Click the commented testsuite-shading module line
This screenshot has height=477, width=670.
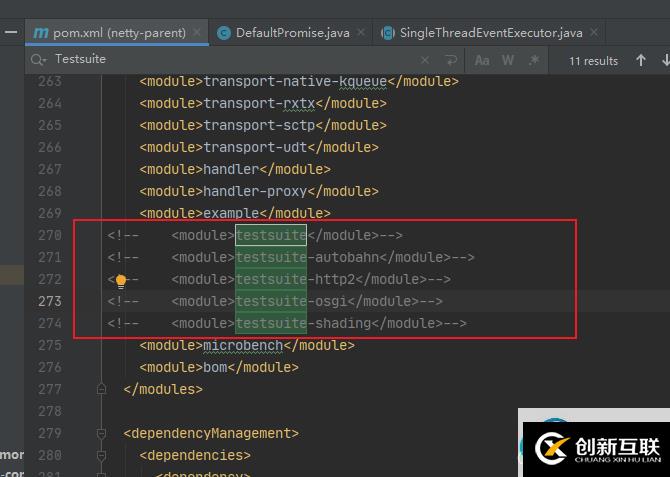[287, 324]
